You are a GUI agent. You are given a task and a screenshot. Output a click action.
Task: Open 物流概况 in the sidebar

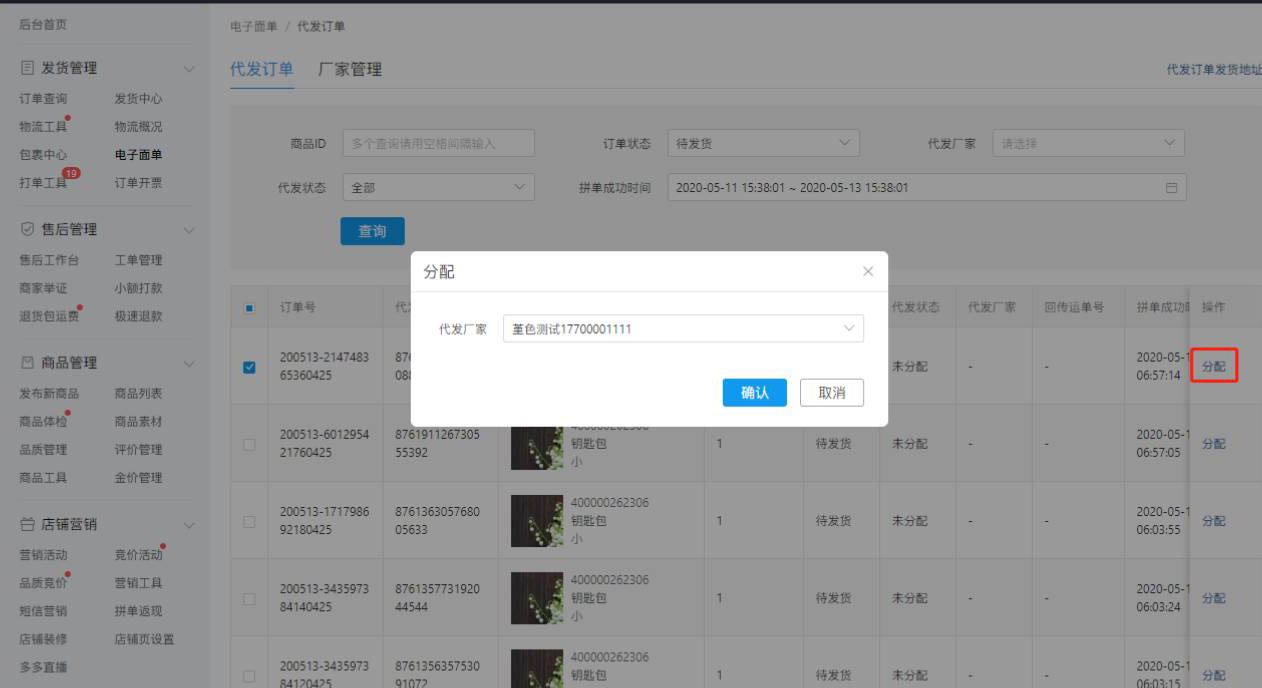point(138,127)
